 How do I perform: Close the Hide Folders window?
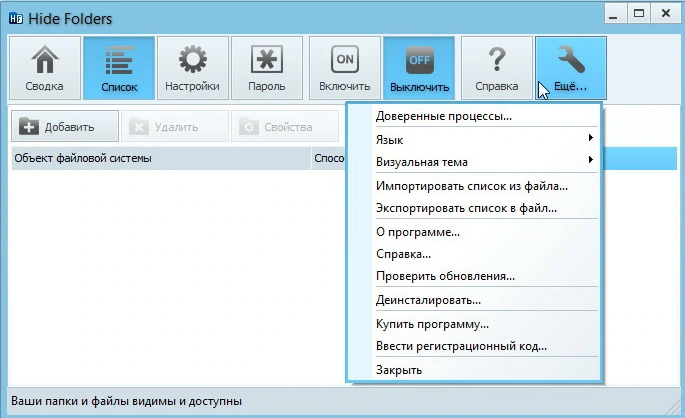[x=666, y=14]
